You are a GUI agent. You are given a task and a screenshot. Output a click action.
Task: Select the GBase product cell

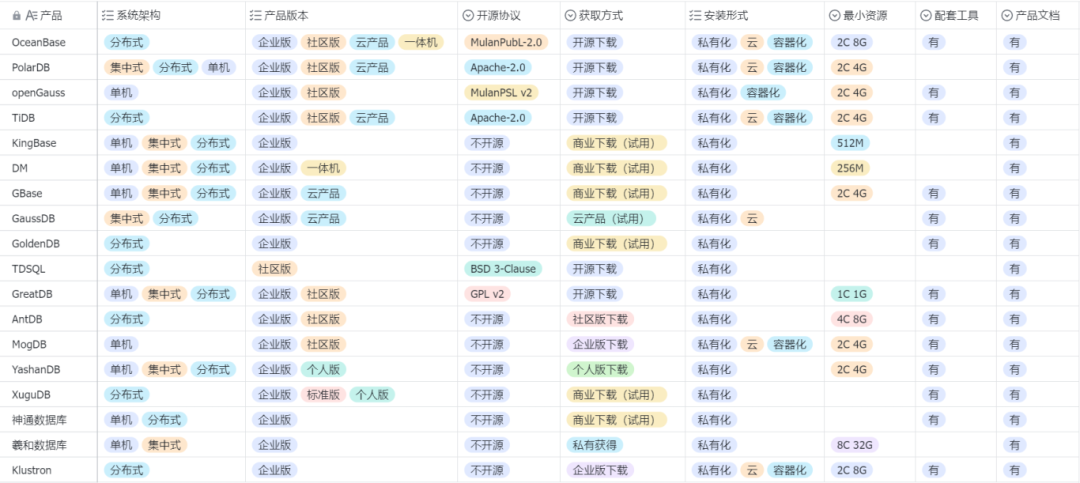click(x=49, y=193)
